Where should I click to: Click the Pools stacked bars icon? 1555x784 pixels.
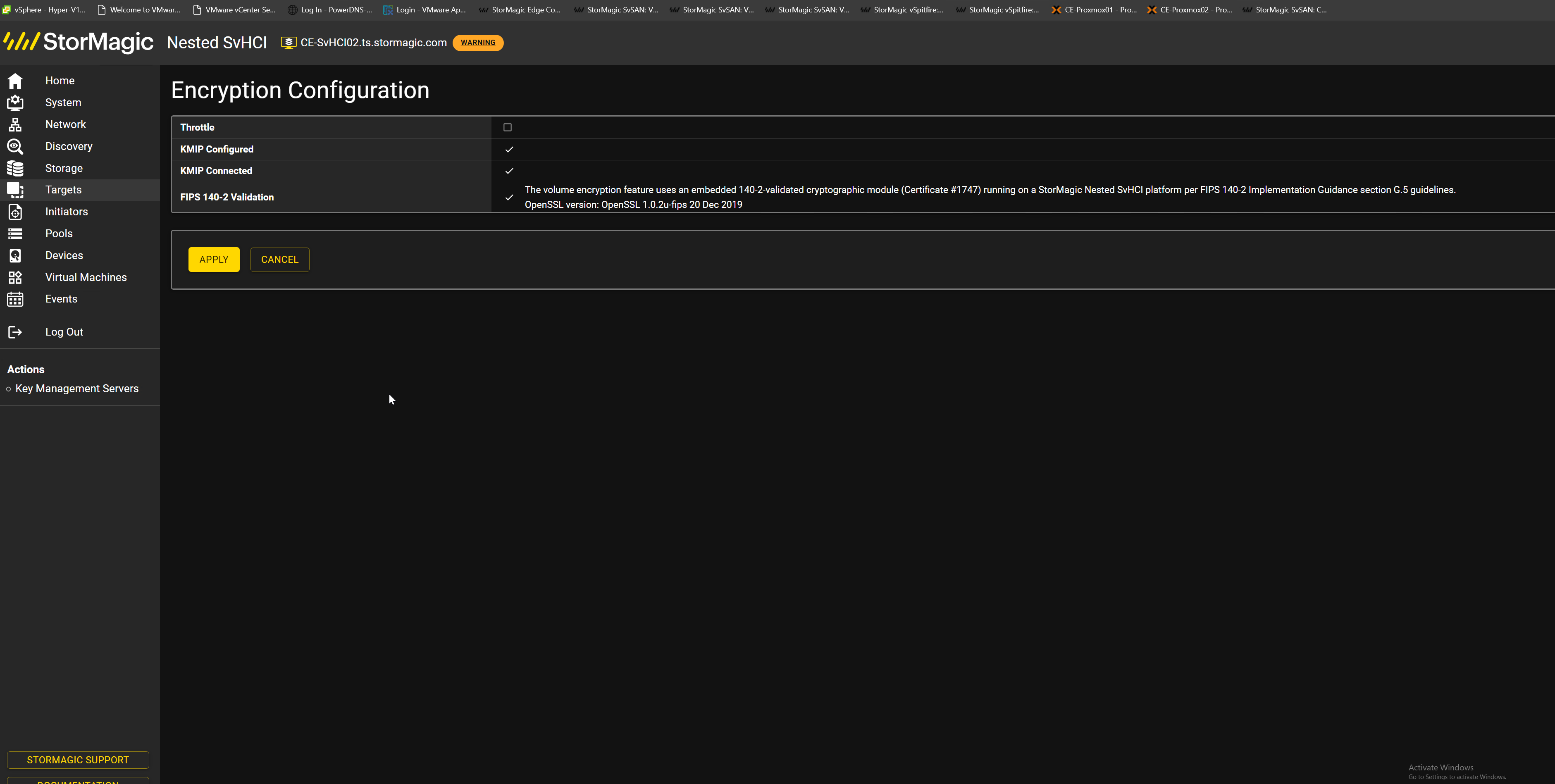pyautogui.click(x=15, y=234)
